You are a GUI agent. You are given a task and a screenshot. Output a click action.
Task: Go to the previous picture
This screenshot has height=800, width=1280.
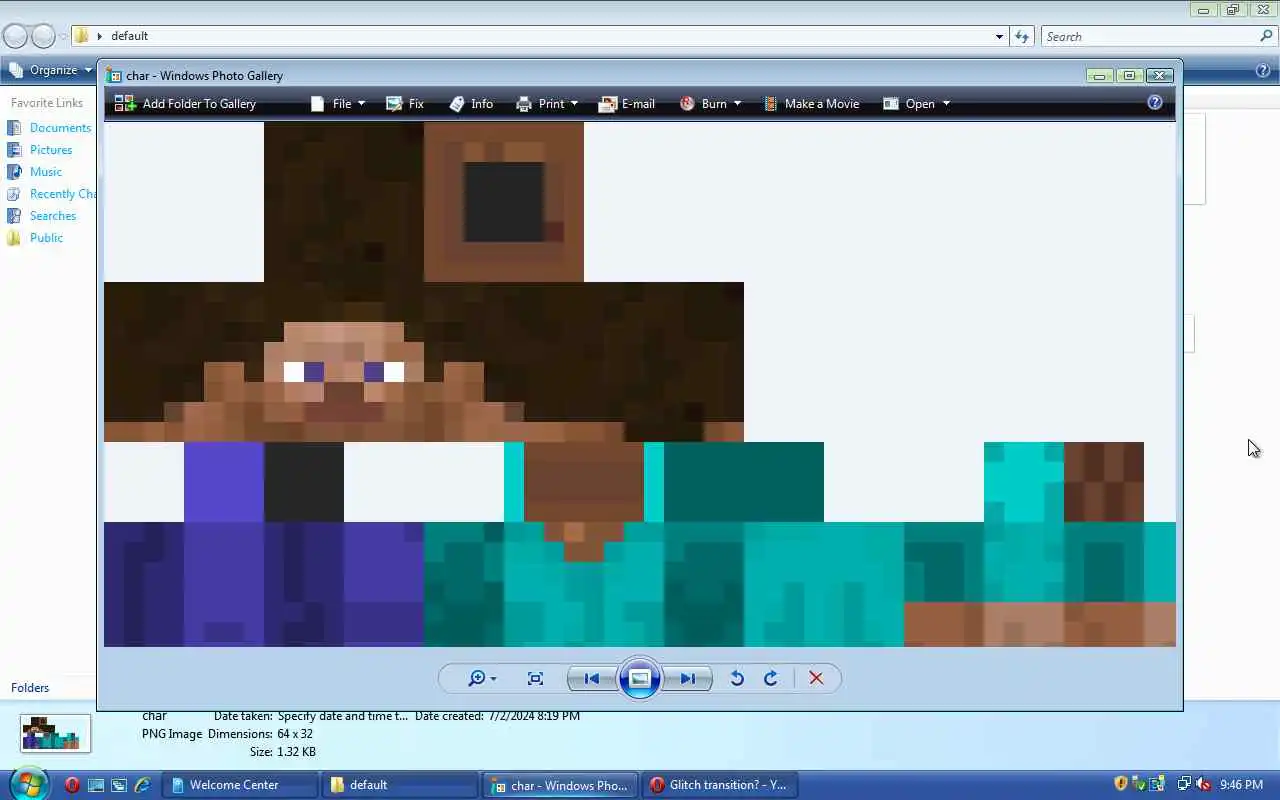click(591, 678)
